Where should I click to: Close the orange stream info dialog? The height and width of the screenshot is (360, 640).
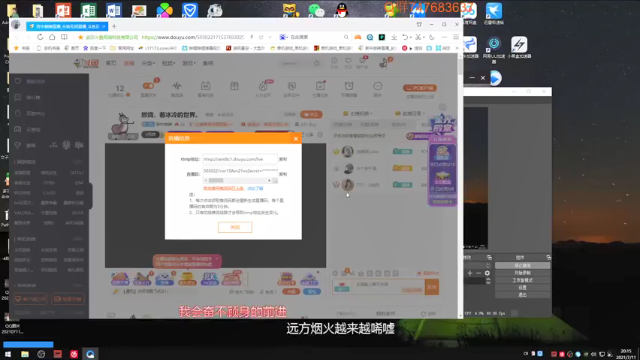point(296,139)
